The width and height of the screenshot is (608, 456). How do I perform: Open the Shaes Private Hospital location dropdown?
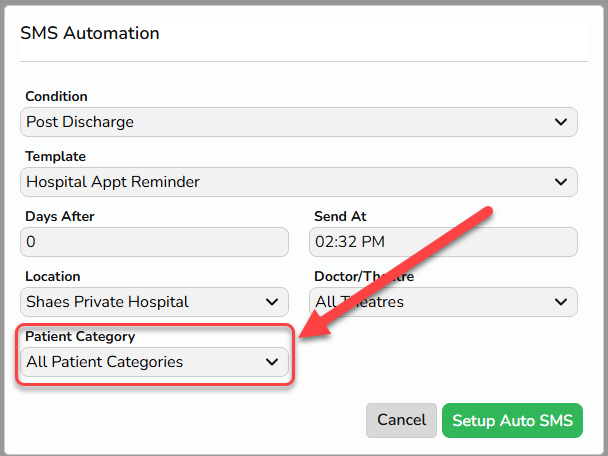point(154,302)
